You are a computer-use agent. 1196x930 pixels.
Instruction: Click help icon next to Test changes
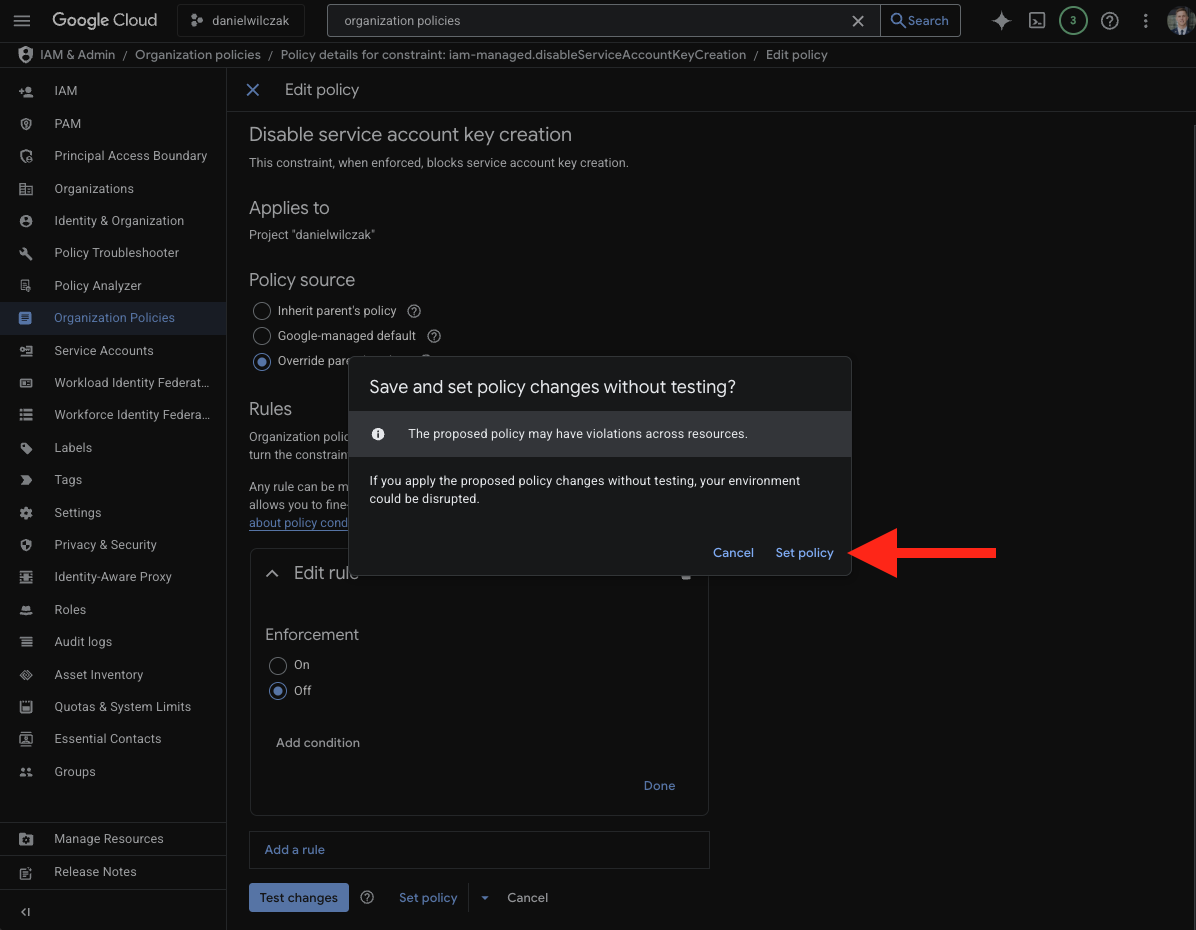tap(367, 898)
